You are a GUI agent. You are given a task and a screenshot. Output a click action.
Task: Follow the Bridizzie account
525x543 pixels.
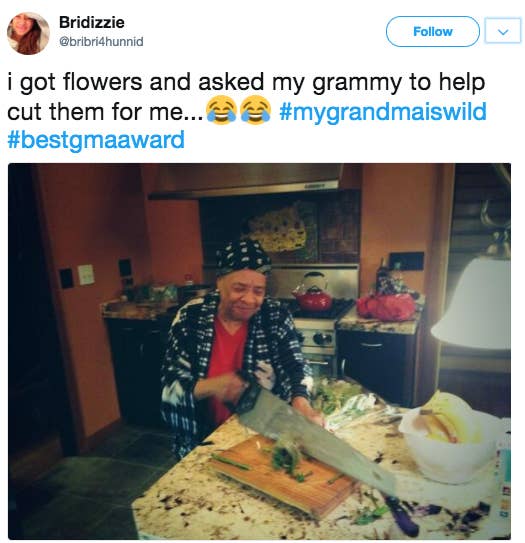[433, 32]
